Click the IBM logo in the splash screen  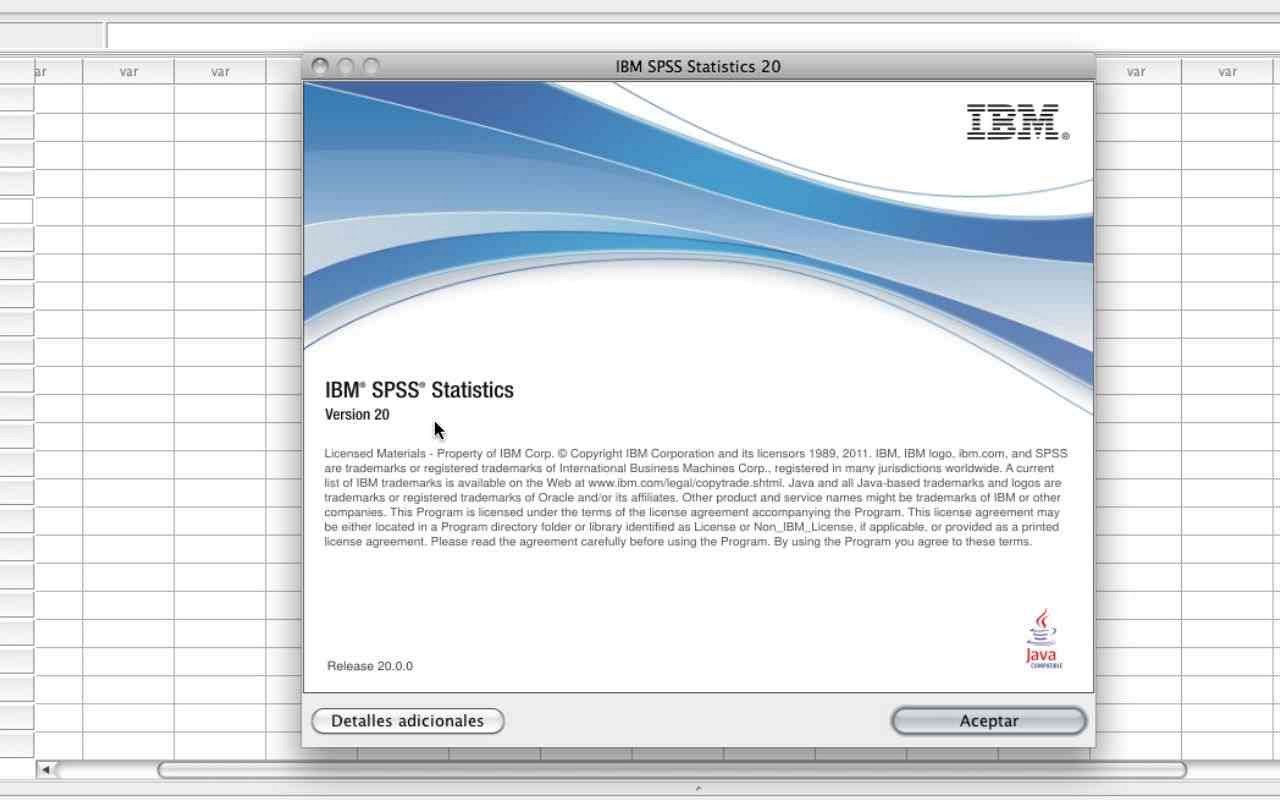tap(1015, 122)
